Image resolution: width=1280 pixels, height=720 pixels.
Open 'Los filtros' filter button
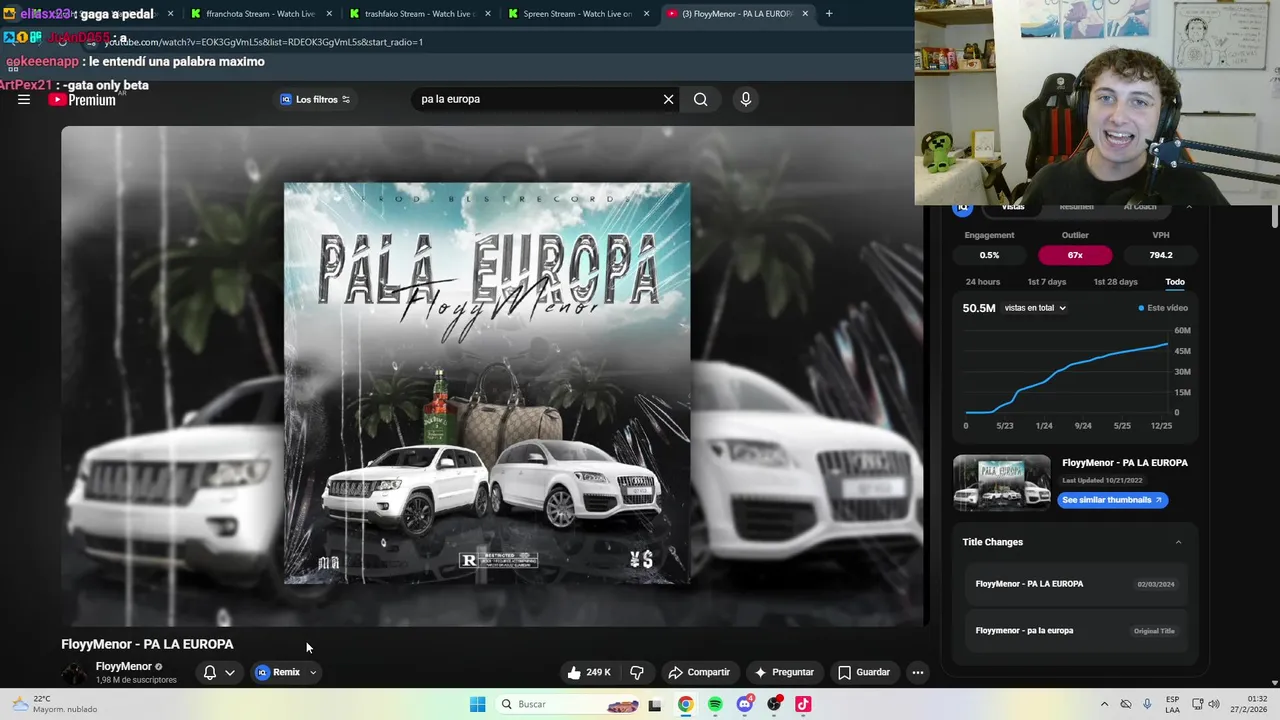coord(315,99)
